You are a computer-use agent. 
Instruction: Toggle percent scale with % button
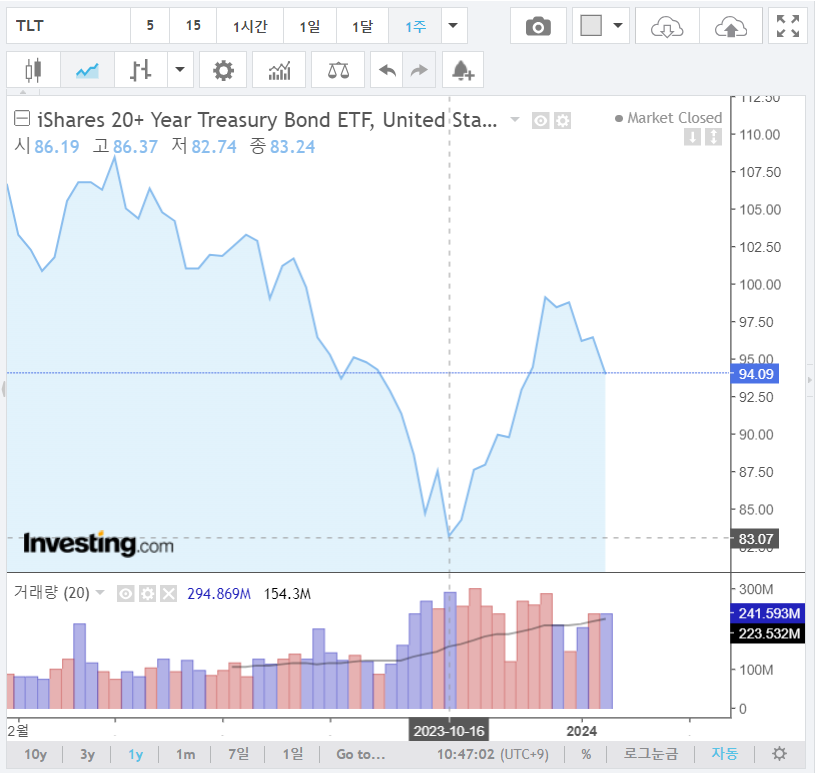pyautogui.click(x=586, y=754)
